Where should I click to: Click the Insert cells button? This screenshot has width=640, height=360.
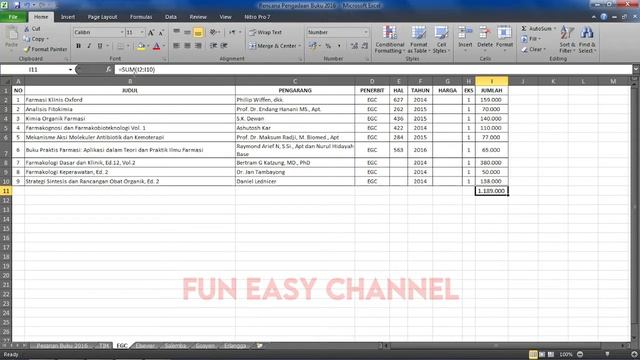[465, 38]
